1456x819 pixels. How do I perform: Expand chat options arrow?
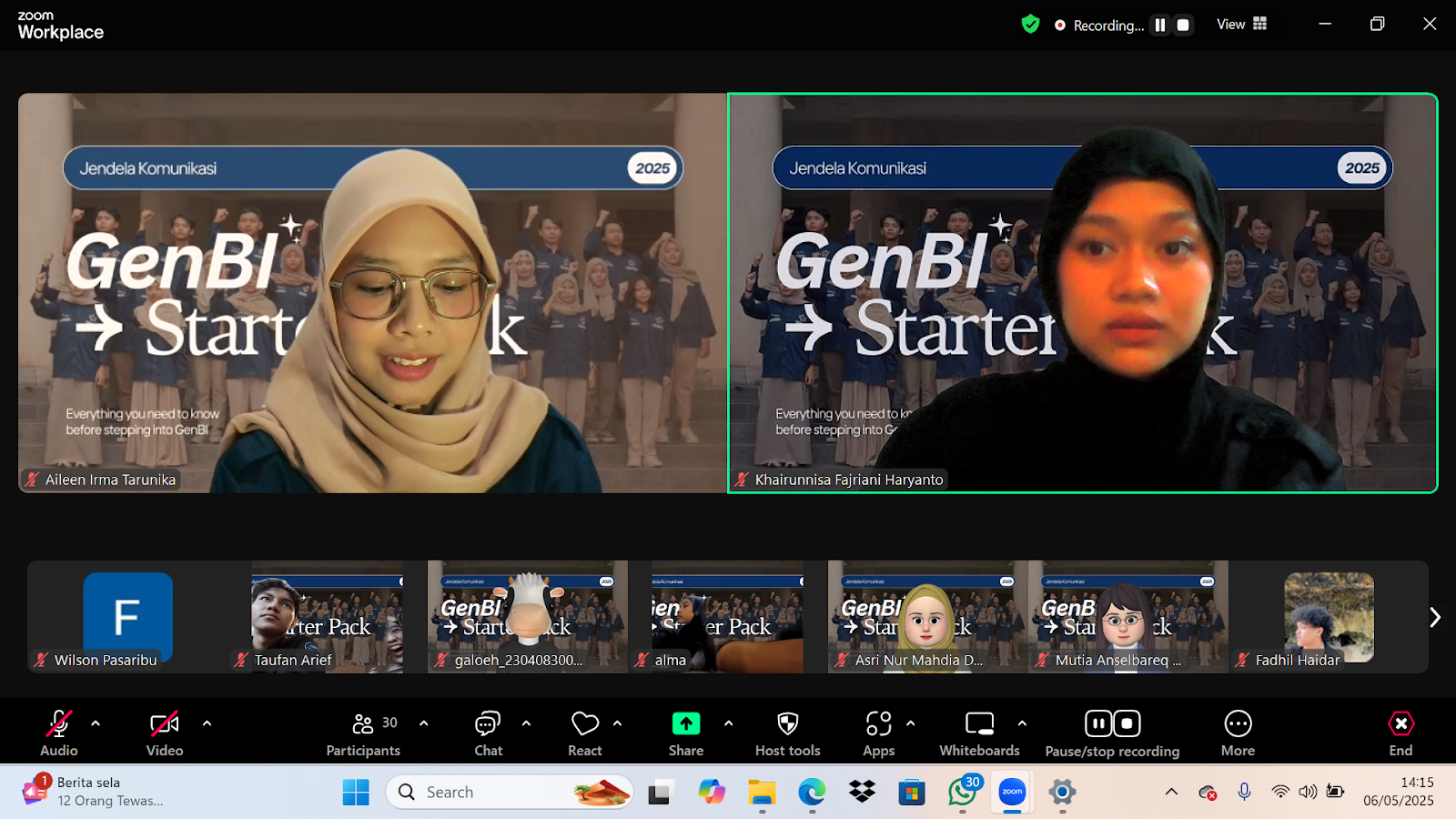coord(526,724)
